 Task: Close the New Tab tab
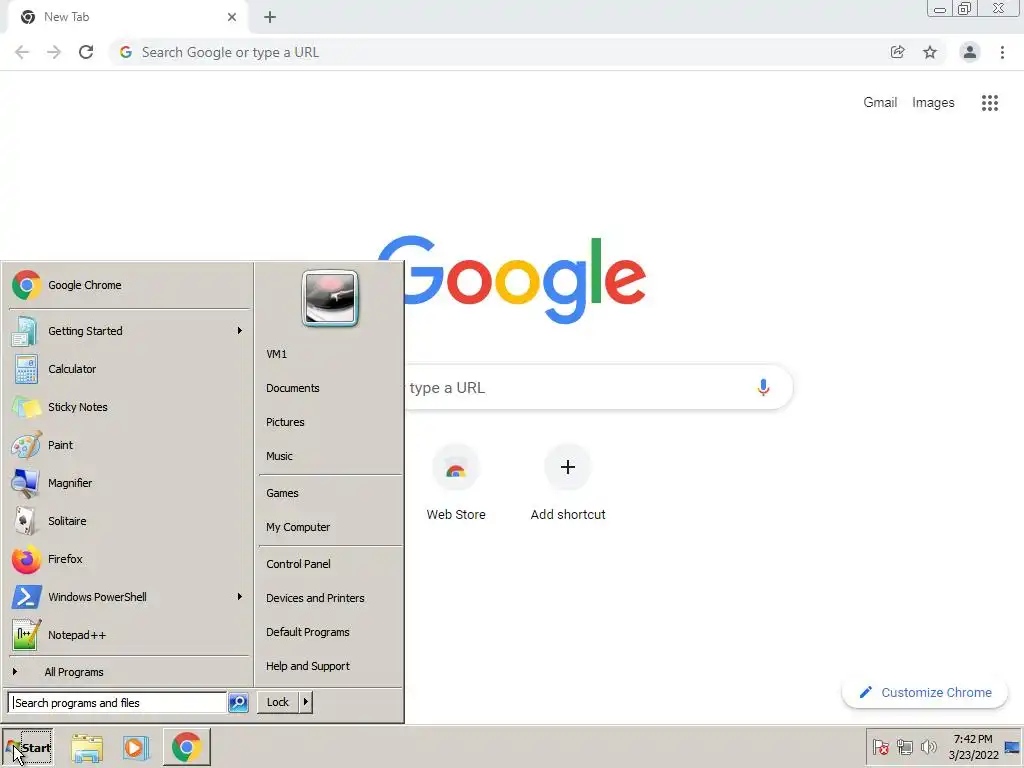tap(232, 17)
